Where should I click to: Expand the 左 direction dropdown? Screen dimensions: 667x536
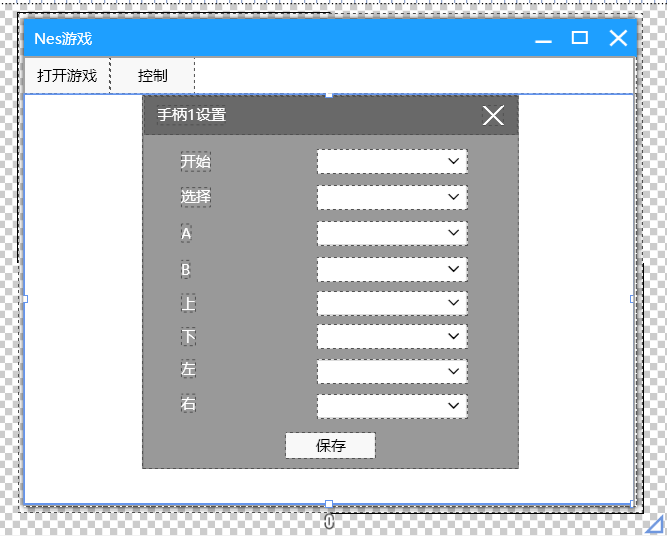392,371
